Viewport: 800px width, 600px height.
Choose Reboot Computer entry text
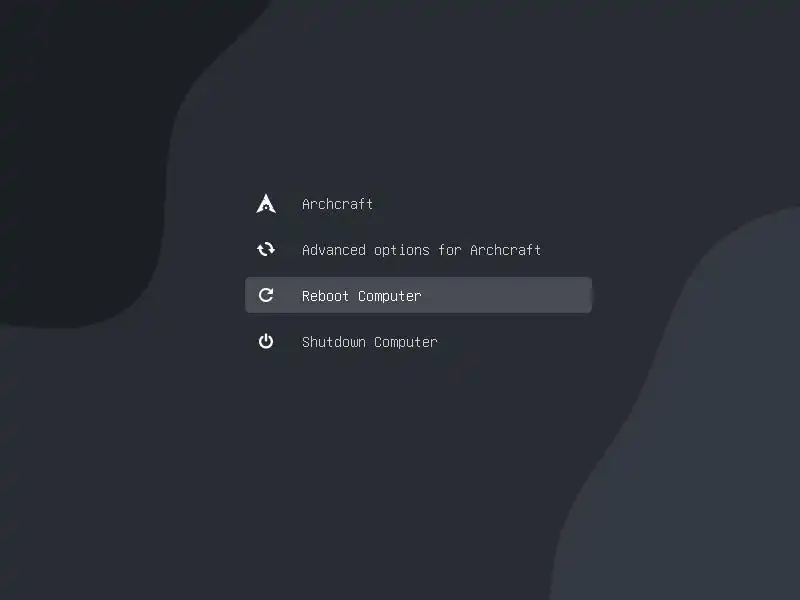(361, 296)
